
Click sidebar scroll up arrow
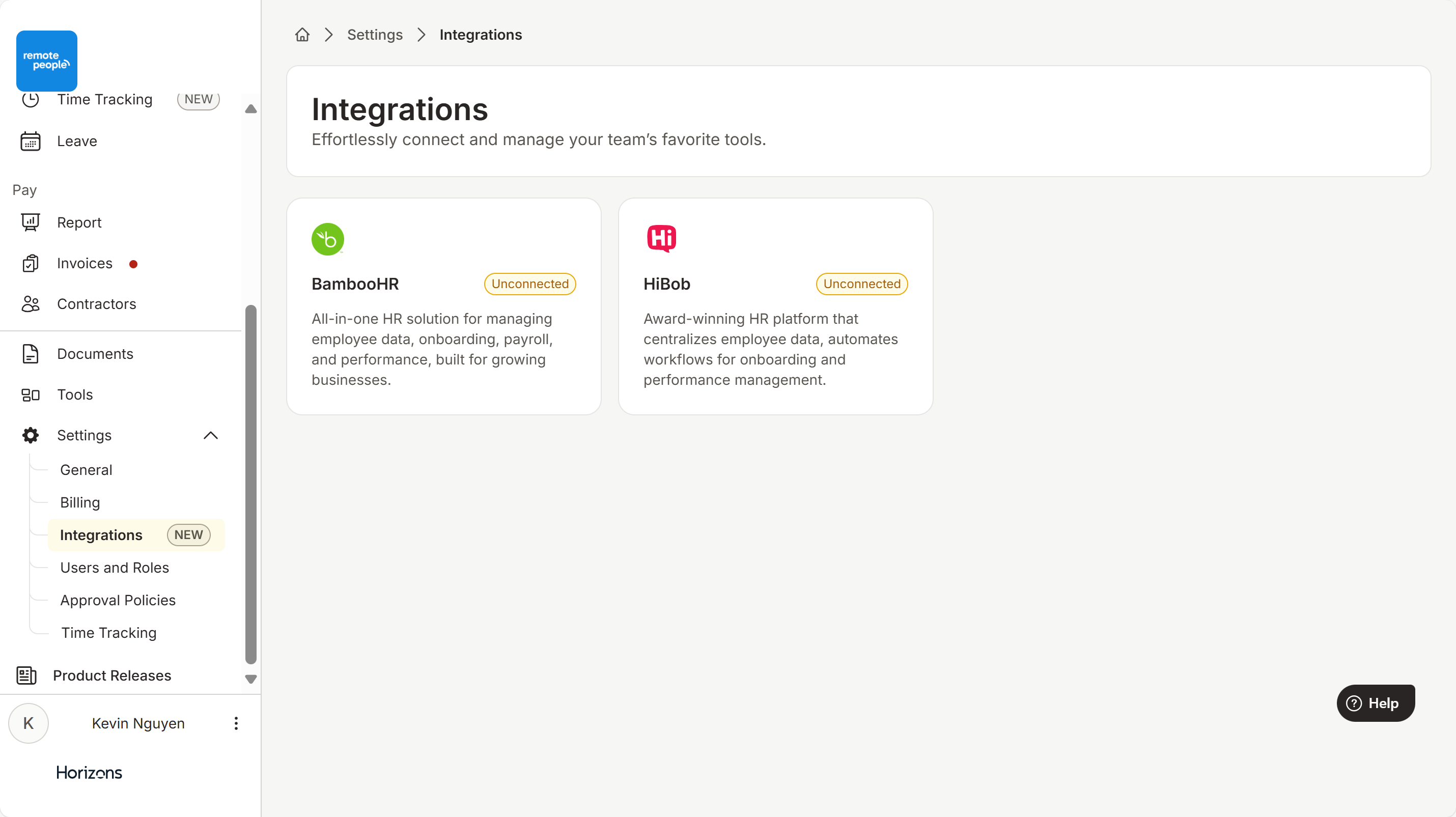tap(251, 109)
